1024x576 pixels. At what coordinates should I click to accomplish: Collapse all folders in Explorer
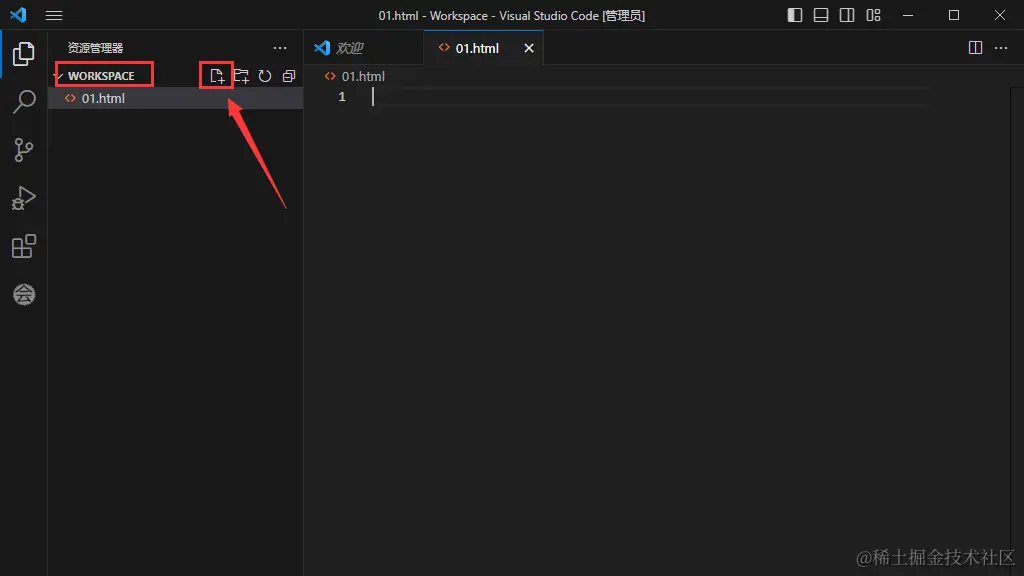(289, 76)
